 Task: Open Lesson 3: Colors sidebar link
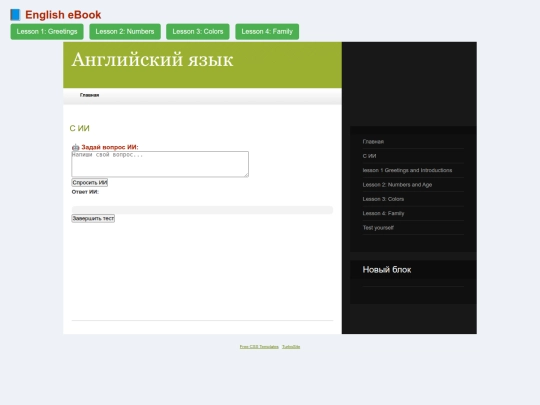pyautogui.click(x=383, y=199)
